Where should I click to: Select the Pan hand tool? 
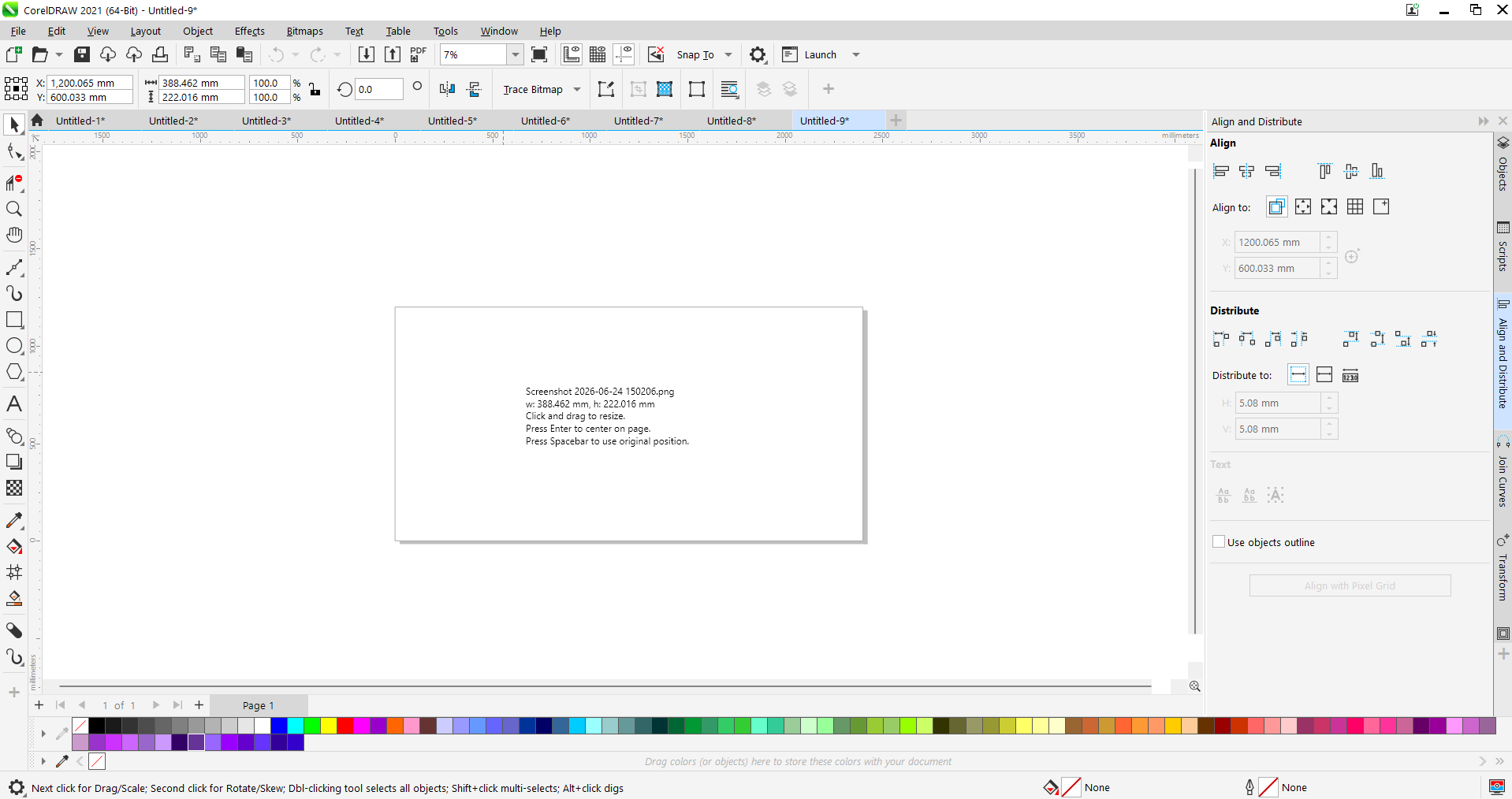[14, 235]
